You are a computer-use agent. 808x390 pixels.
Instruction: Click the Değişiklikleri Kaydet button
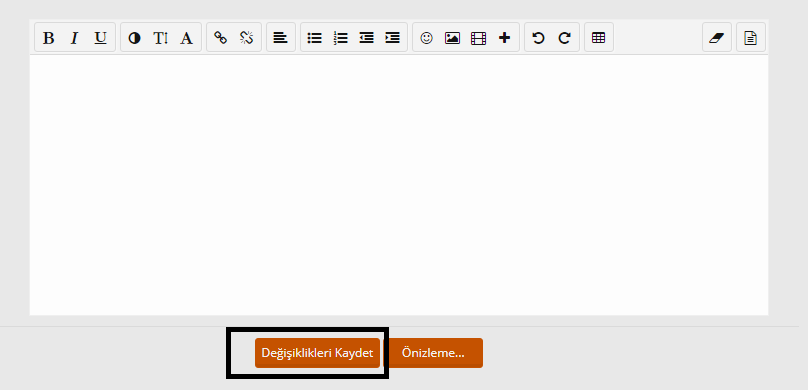point(317,353)
